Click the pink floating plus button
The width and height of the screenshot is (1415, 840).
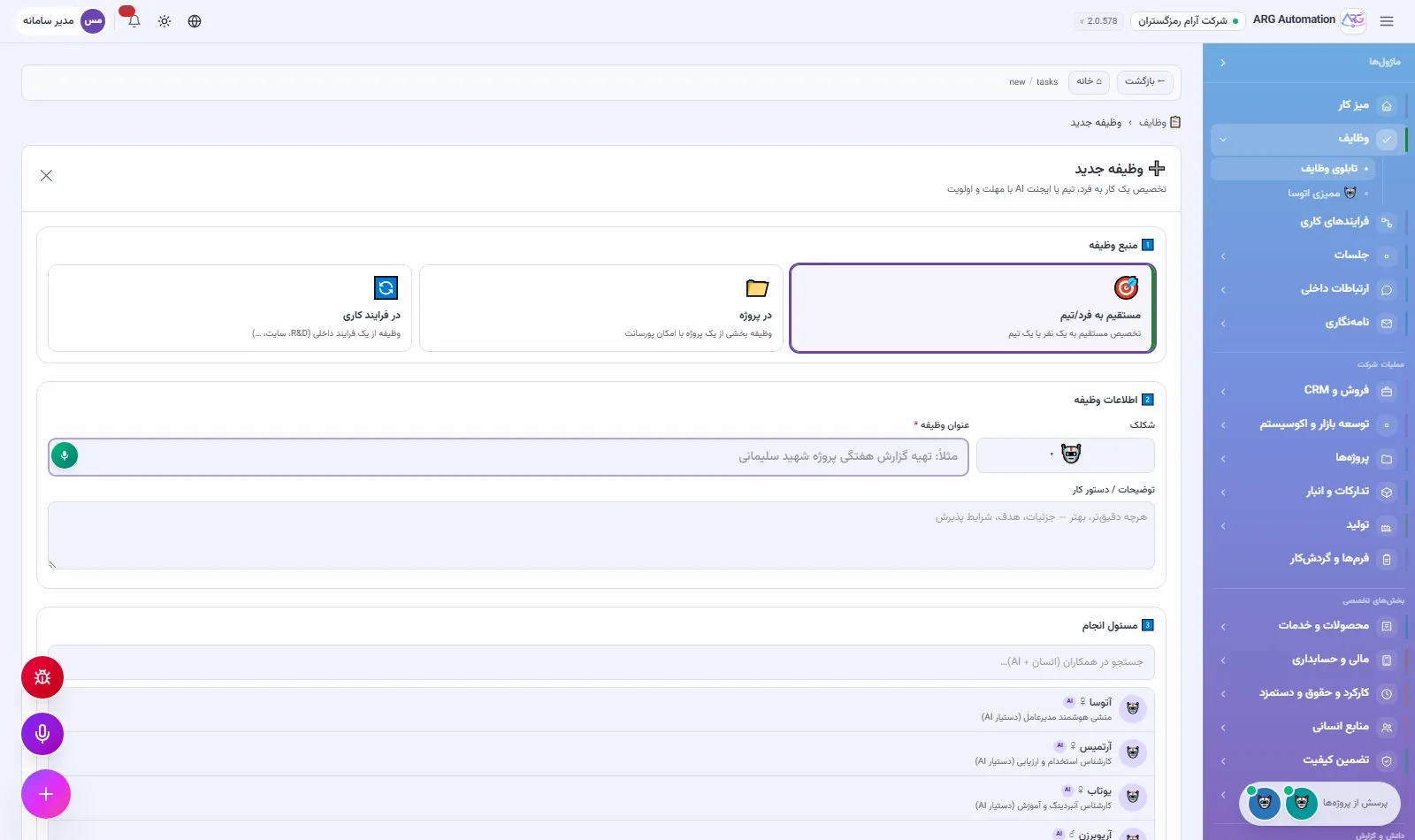(46, 794)
